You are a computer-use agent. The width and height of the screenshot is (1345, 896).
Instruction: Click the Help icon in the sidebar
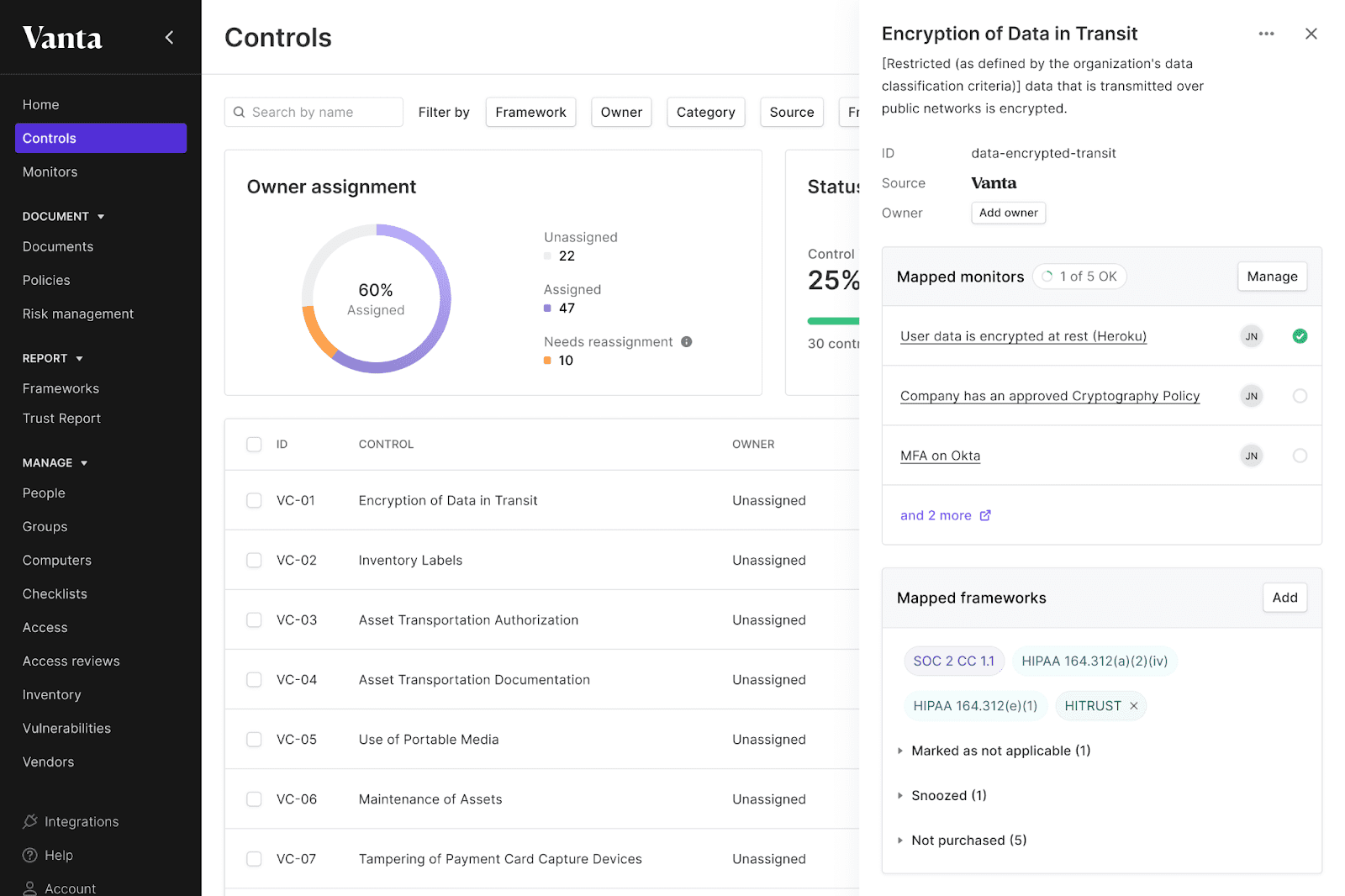(x=30, y=855)
